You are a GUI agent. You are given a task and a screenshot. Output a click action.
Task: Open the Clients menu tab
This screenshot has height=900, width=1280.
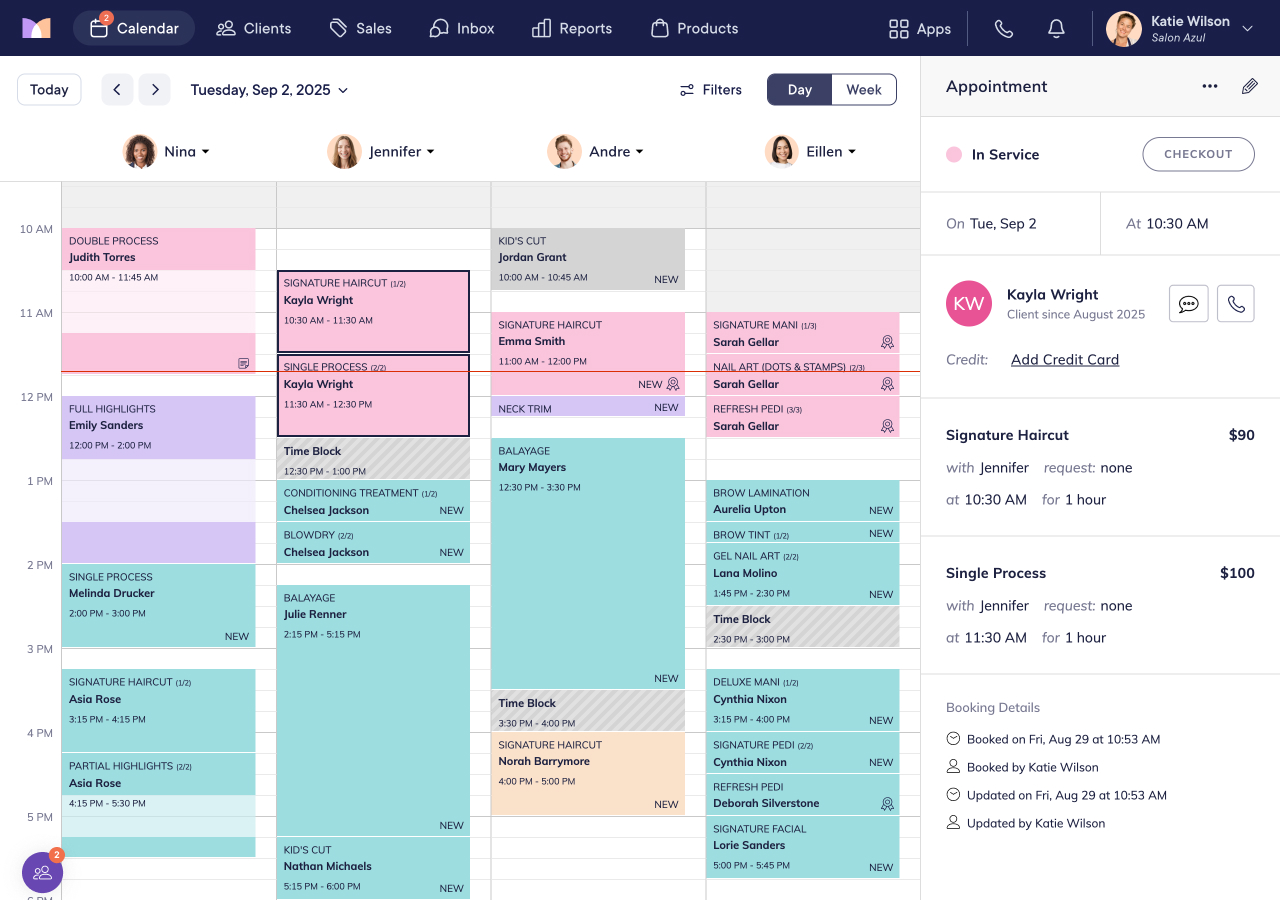254,28
